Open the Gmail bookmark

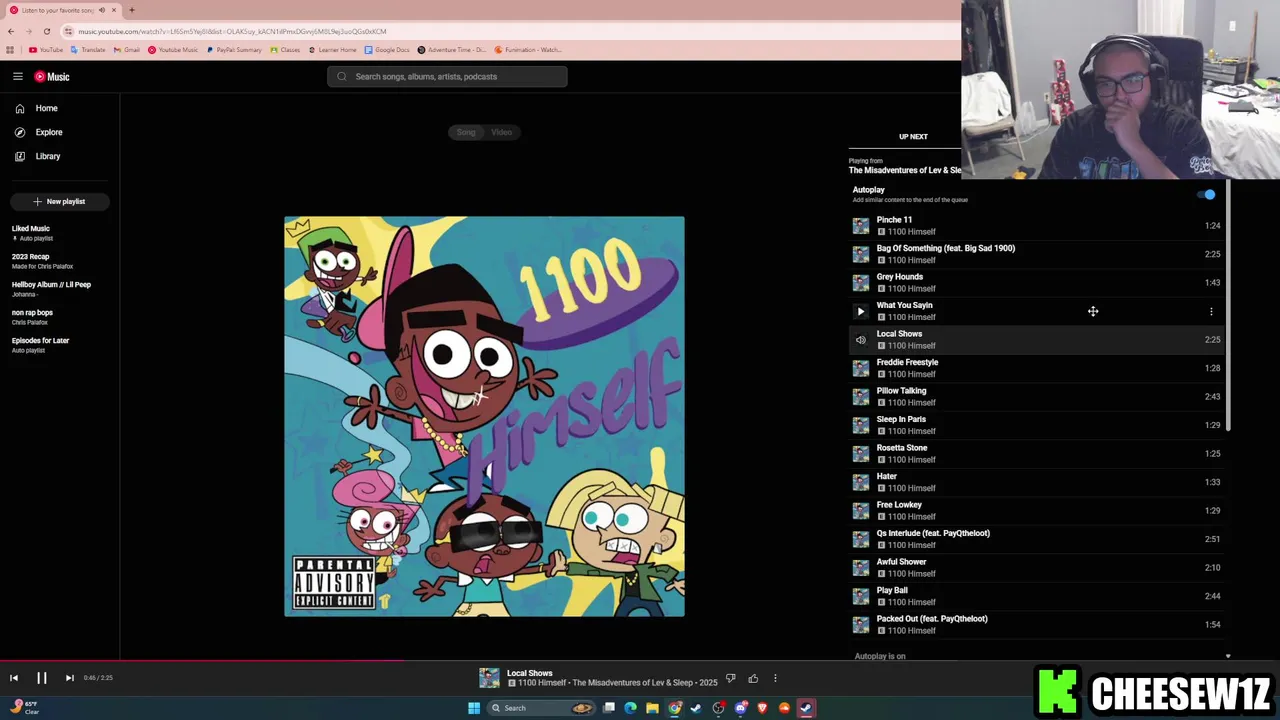coord(128,50)
